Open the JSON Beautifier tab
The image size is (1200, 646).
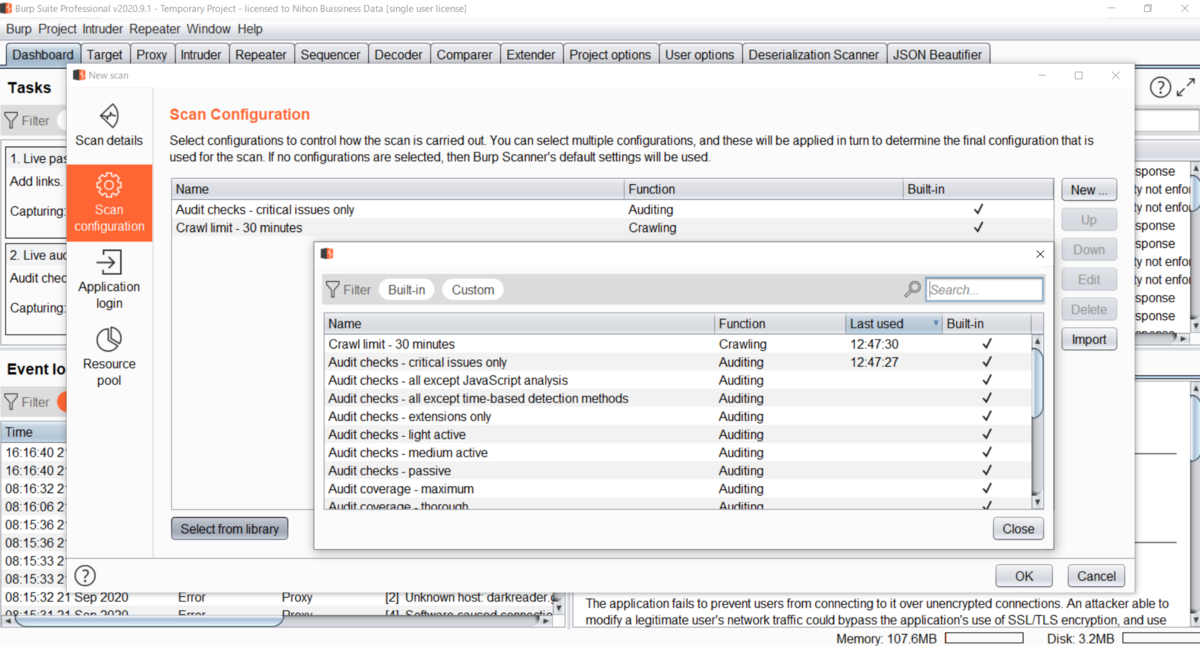(937, 55)
